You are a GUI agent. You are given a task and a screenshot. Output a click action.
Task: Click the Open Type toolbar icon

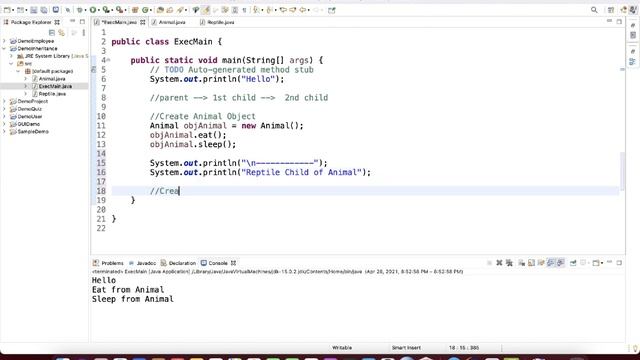pos(161,10)
